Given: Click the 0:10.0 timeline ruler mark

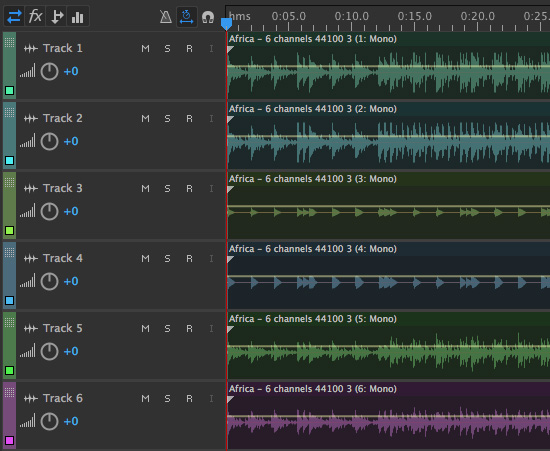Looking at the screenshot, I should [351, 16].
